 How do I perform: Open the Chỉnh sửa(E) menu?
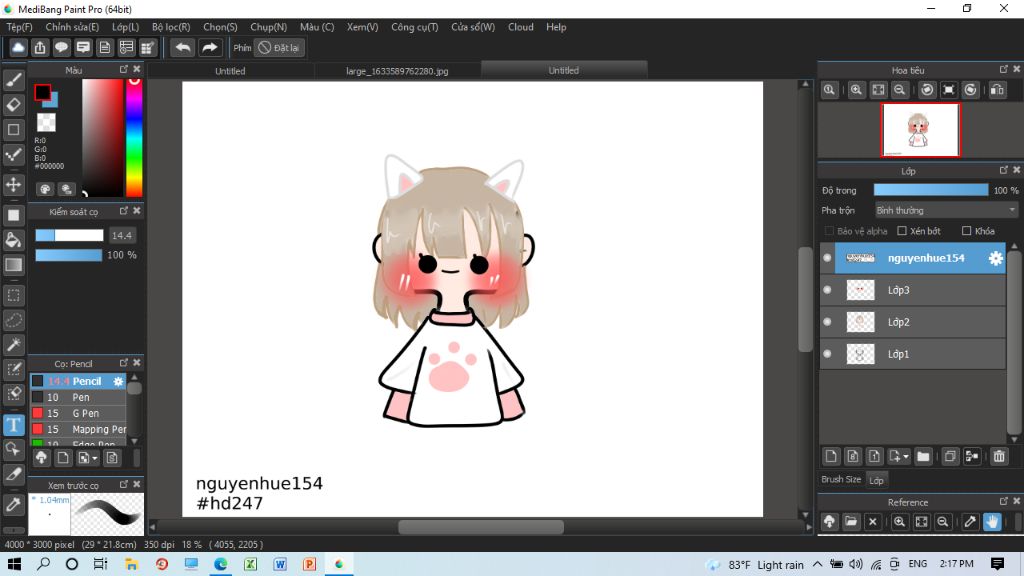[72, 27]
